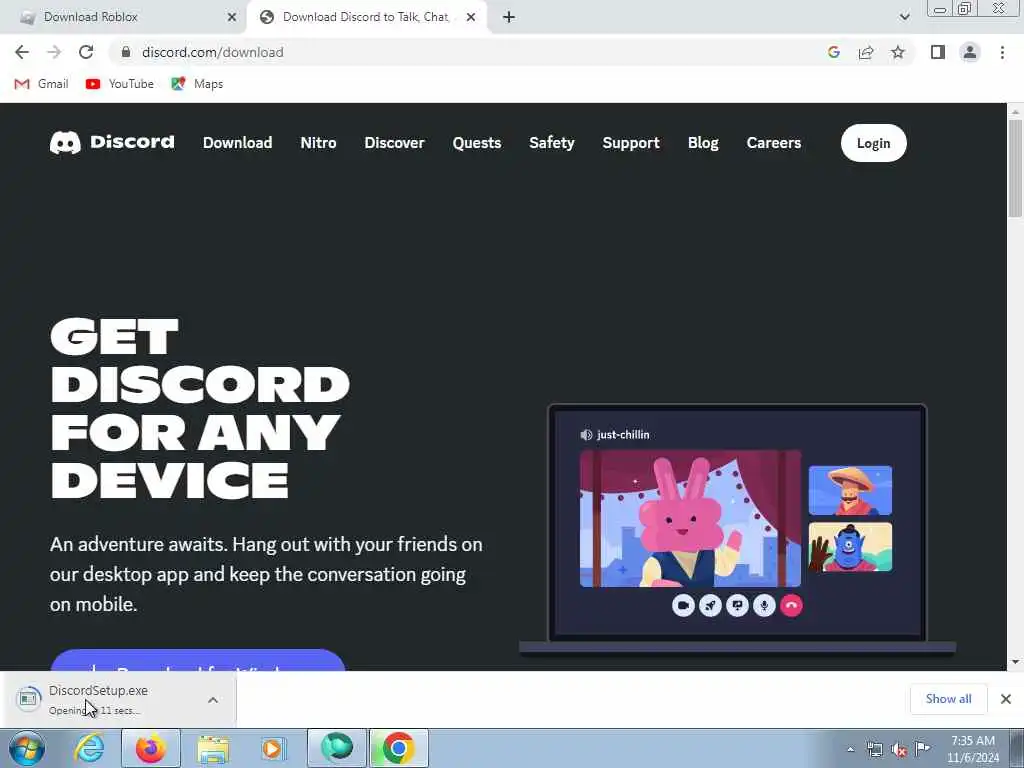Open the media player taskbar icon
This screenshot has height=768, width=1024.
(x=273, y=748)
